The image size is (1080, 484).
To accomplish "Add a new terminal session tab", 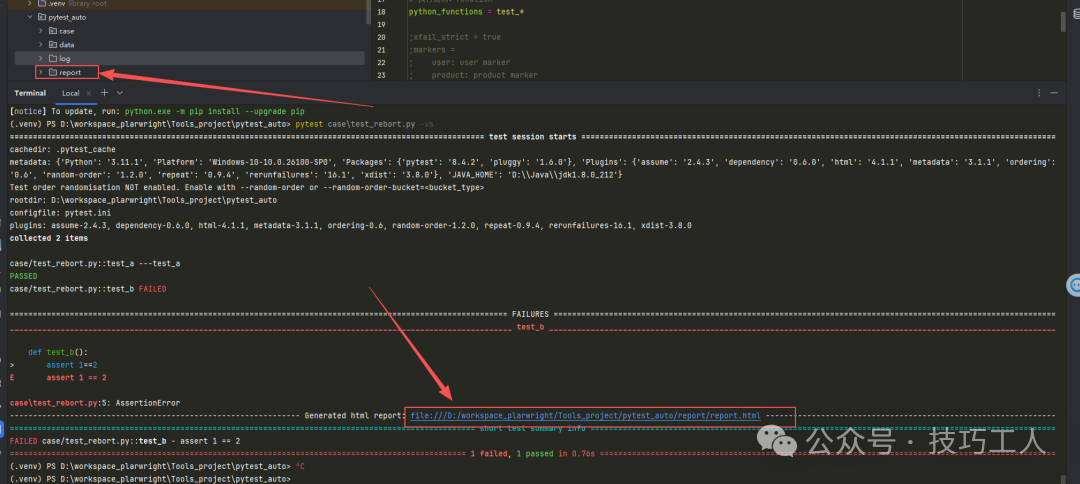I will click(x=103, y=93).
